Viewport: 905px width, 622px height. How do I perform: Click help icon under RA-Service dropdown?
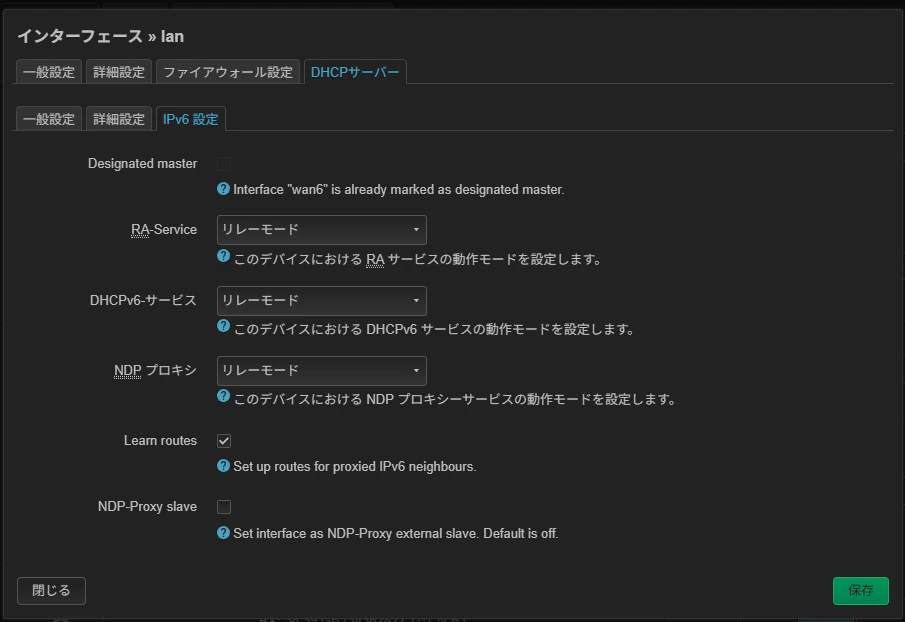[223, 256]
